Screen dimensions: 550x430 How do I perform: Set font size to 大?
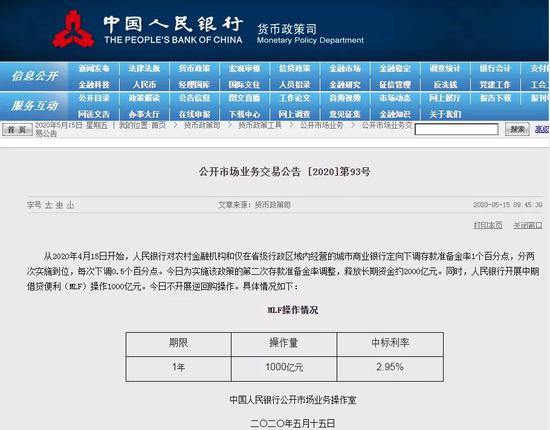point(48,205)
